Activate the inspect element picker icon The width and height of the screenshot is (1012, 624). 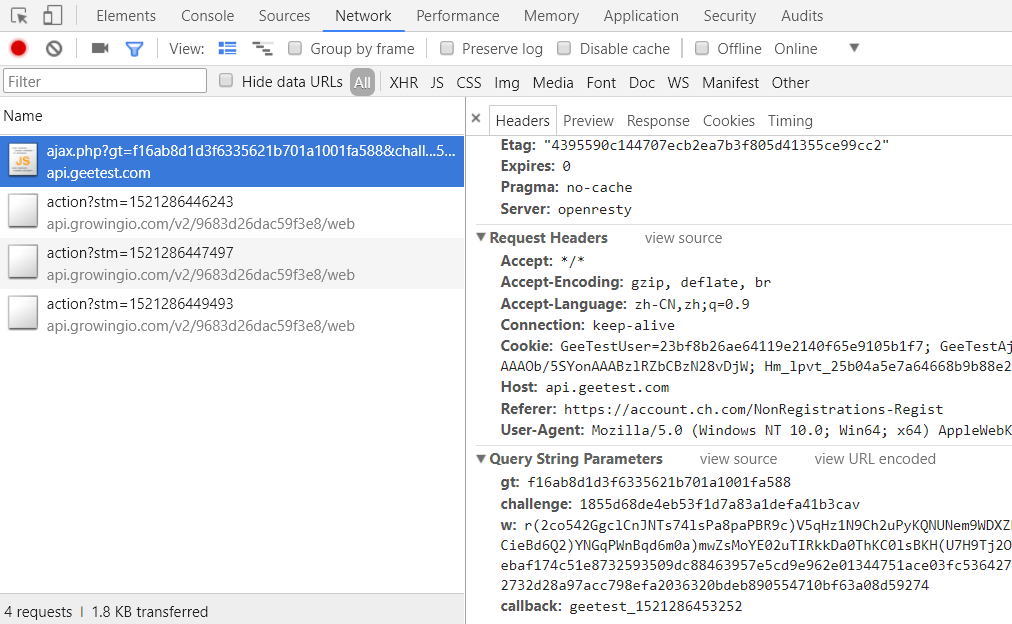(19, 15)
